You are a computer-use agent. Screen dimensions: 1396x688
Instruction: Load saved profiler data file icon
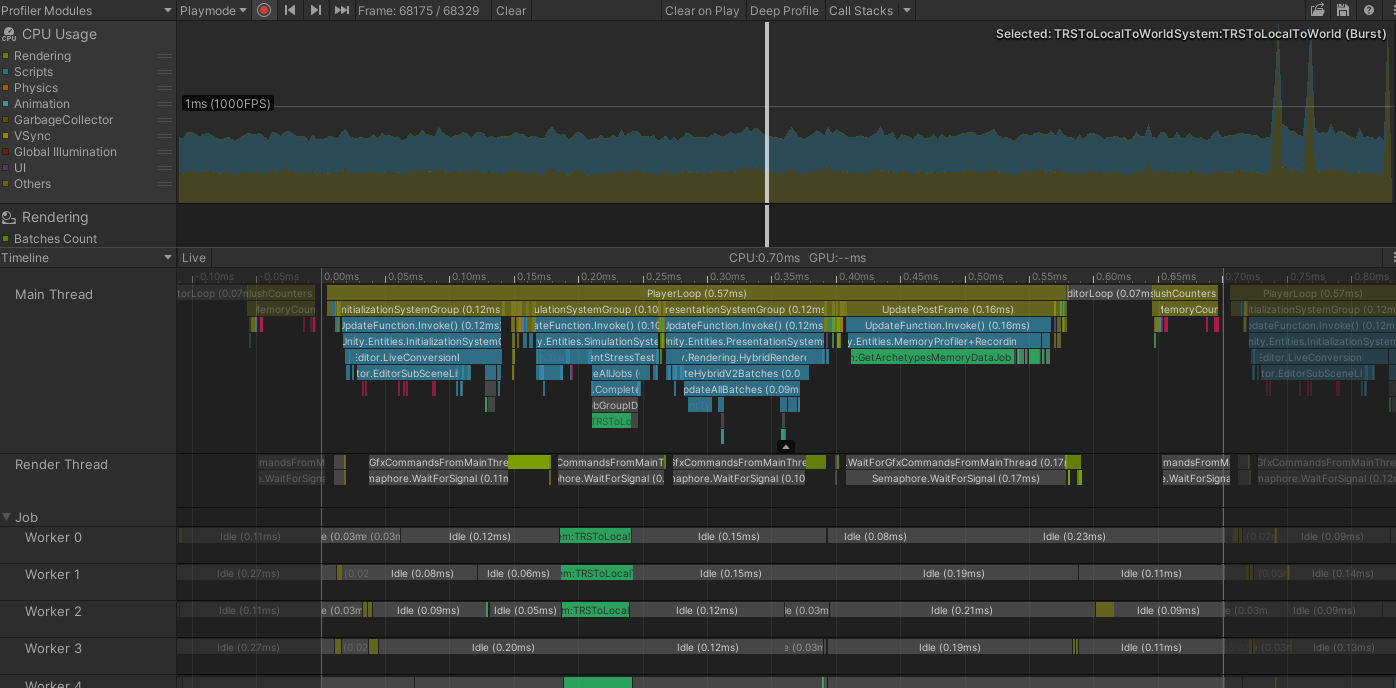click(x=1317, y=10)
